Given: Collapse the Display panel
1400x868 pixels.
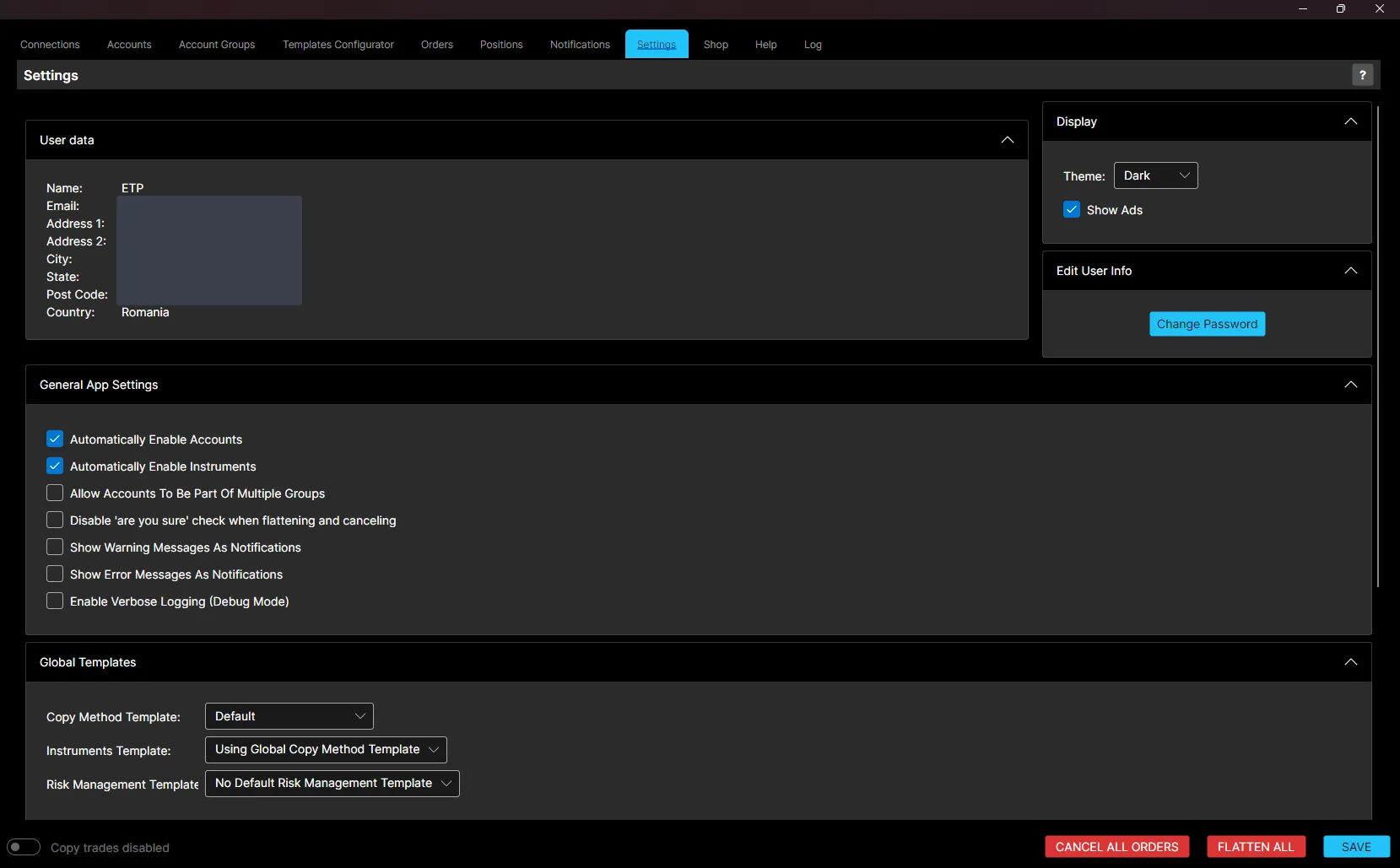Looking at the screenshot, I should pos(1351,121).
